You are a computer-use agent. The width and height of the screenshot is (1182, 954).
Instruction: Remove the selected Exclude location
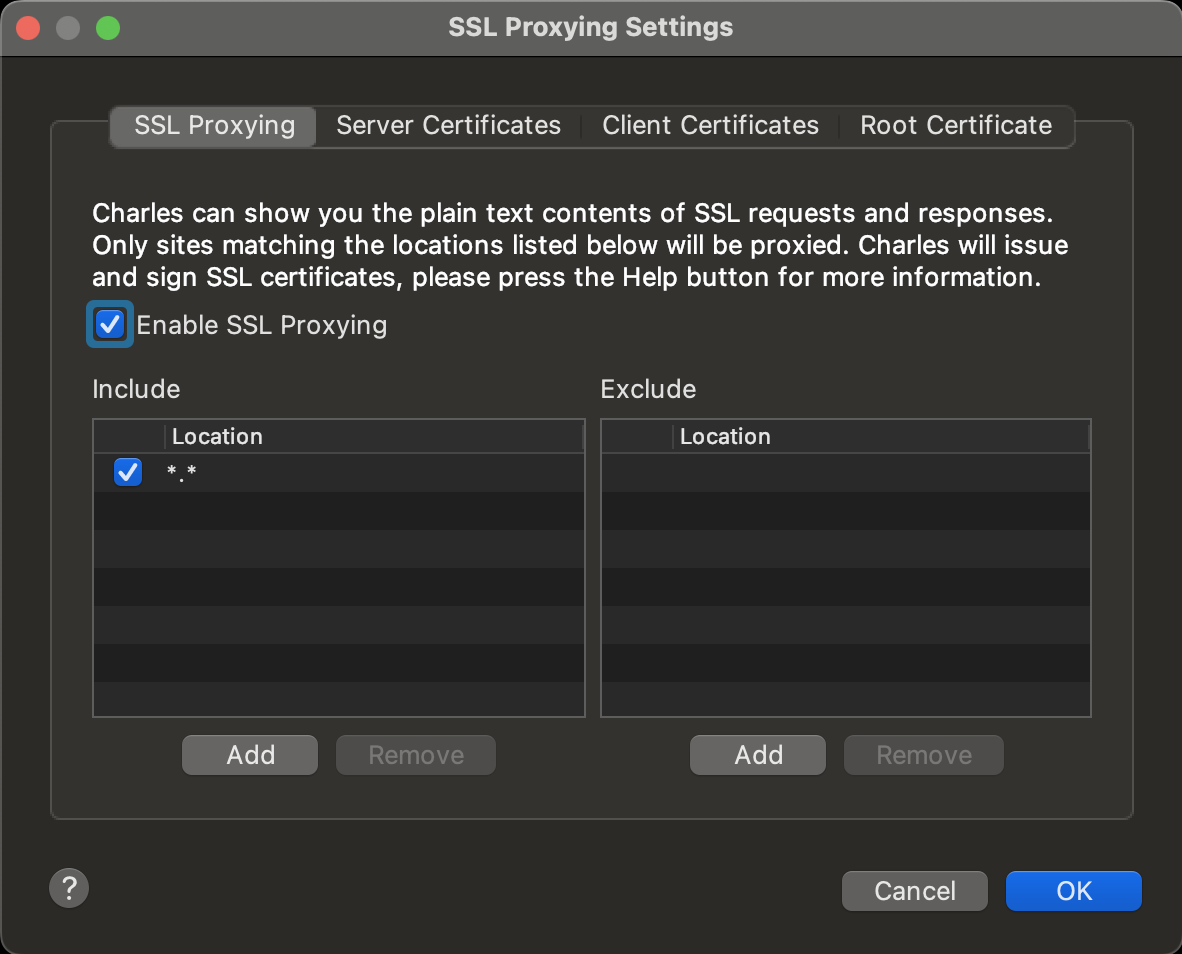(x=923, y=755)
